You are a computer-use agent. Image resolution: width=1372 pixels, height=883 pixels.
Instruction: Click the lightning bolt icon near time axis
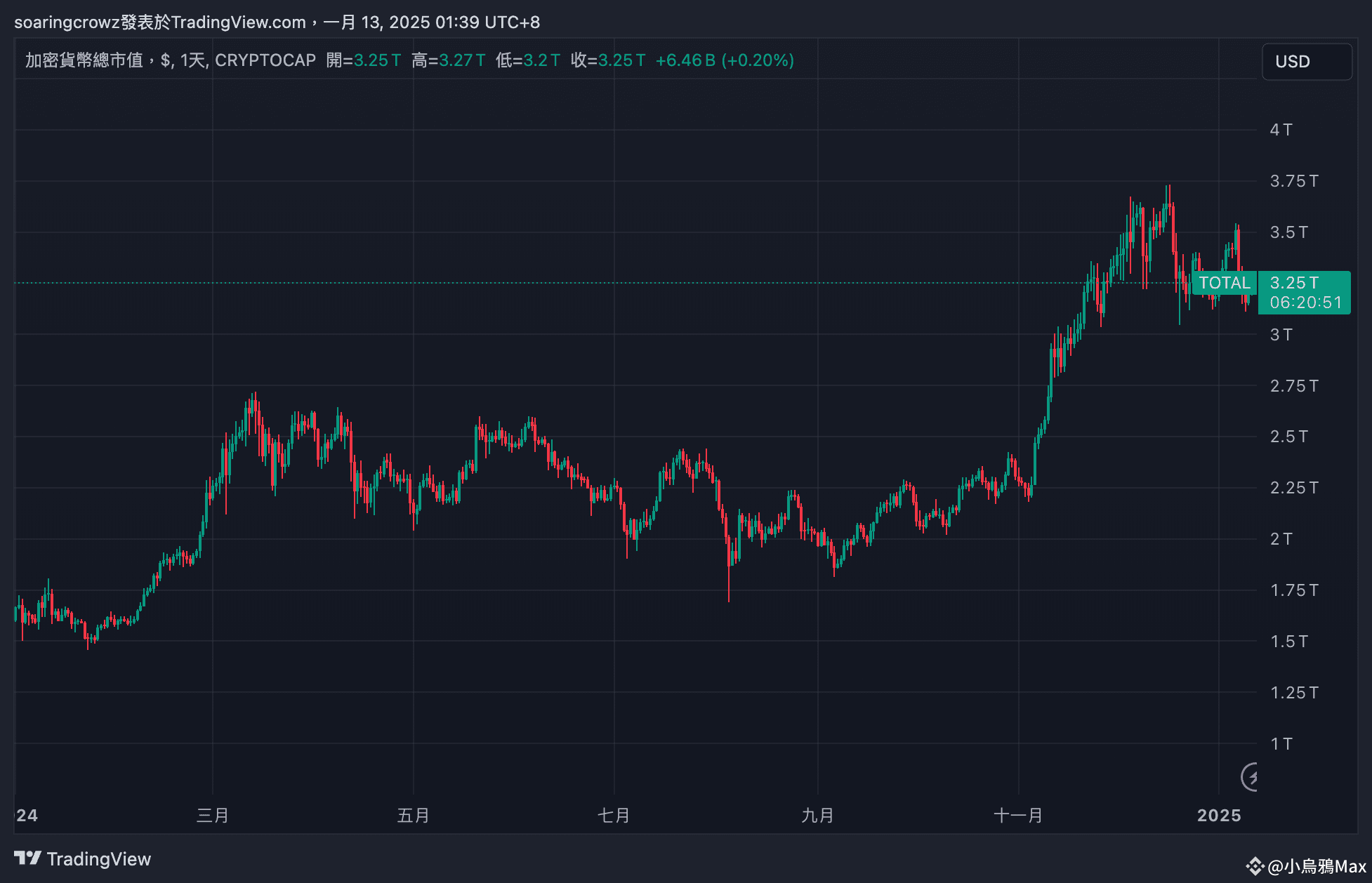(x=1251, y=777)
